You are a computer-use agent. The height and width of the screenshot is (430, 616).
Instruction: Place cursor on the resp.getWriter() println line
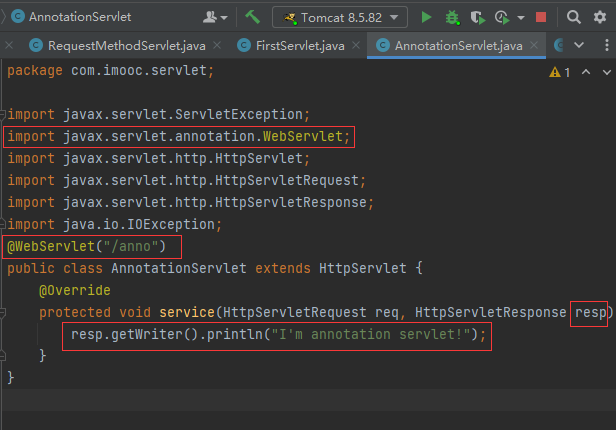click(278, 334)
